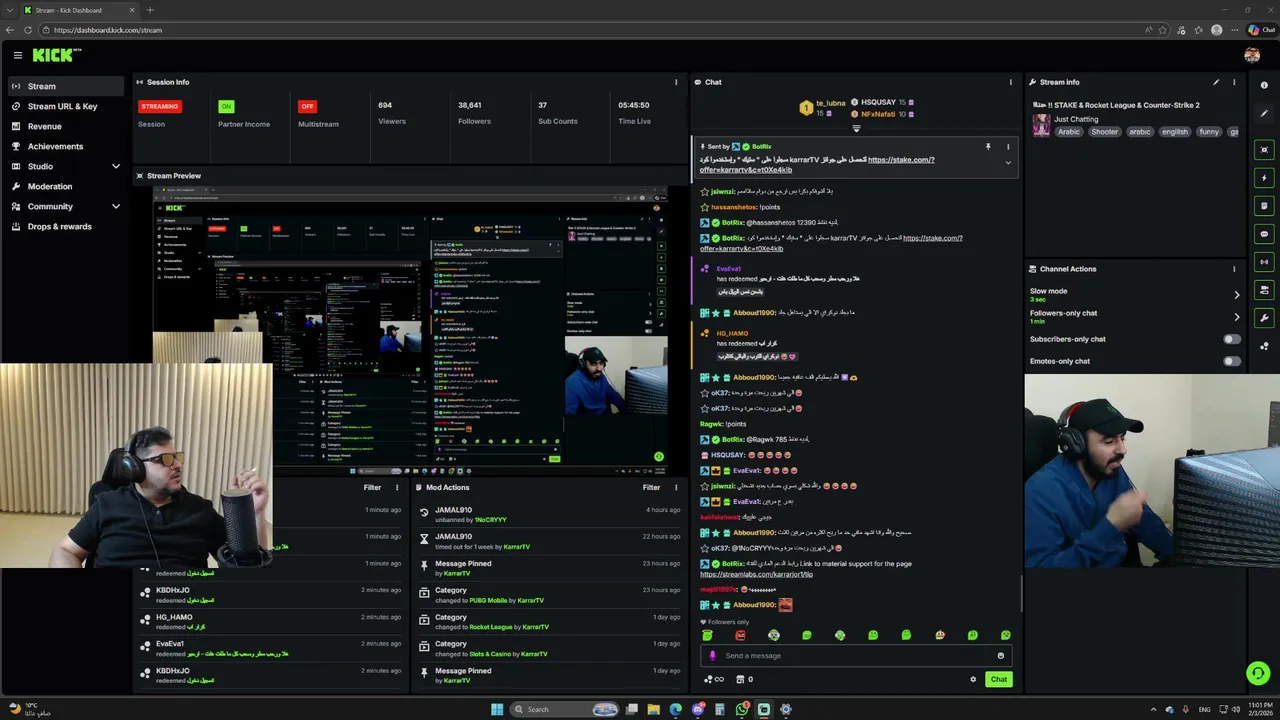Open Mod Actions panel three-dot menu
The width and height of the screenshot is (1280, 720).
click(676, 487)
